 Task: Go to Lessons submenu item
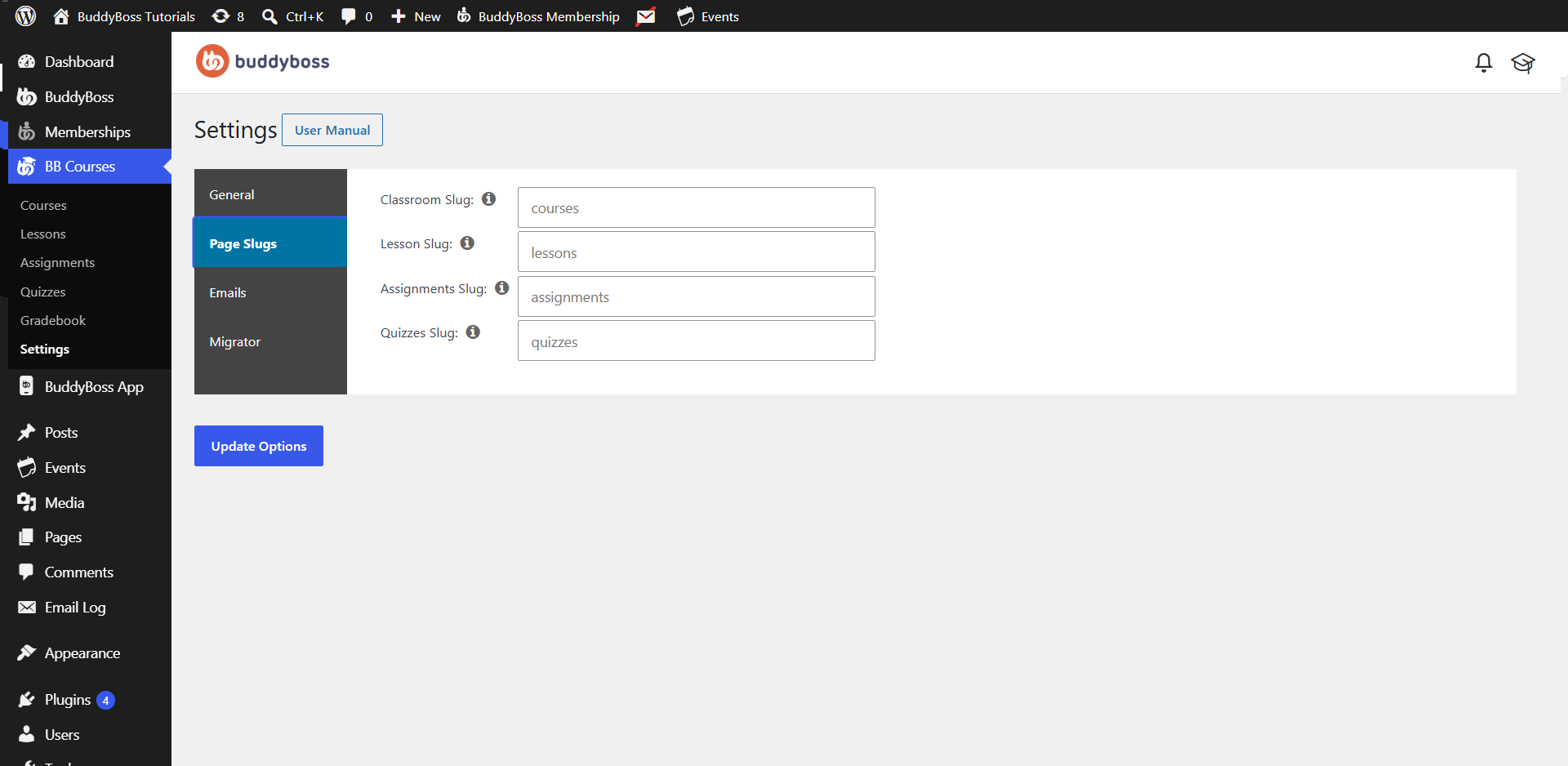43,234
